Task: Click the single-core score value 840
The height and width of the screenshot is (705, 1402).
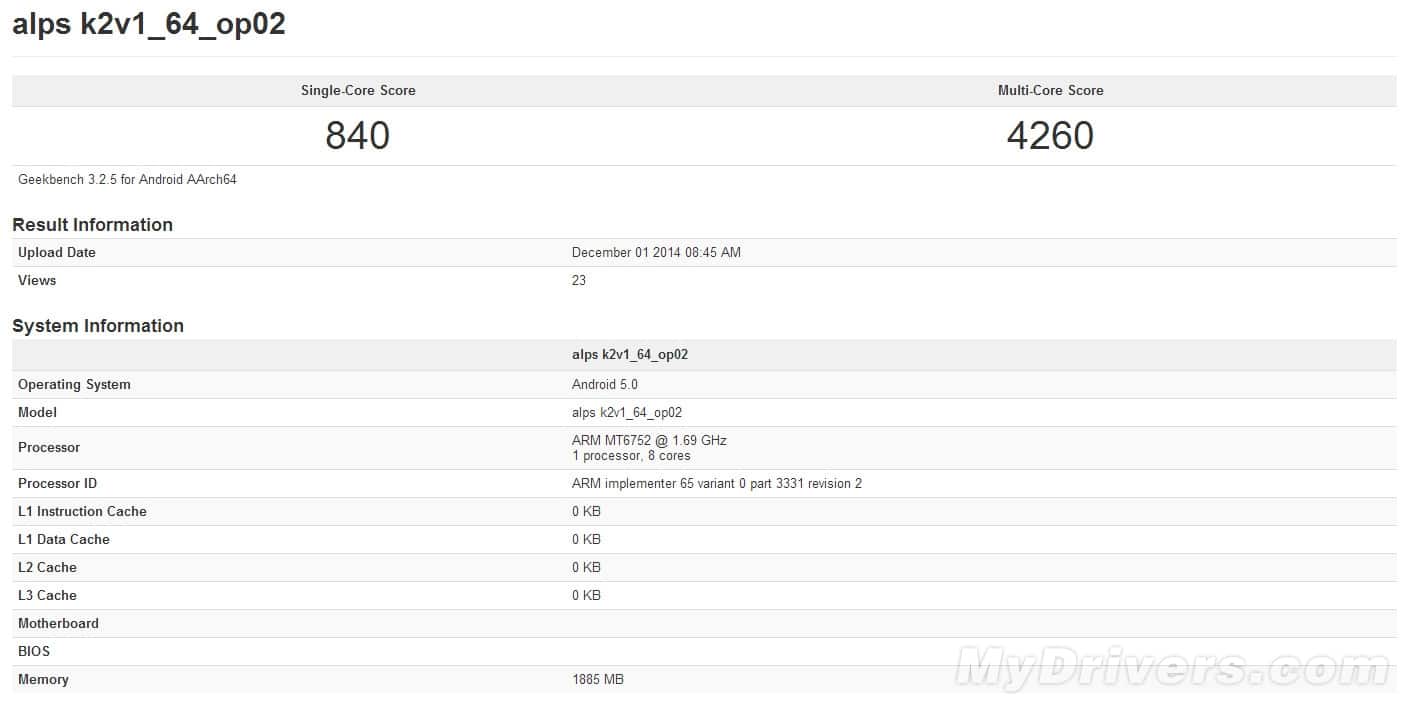Action: pos(357,135)
